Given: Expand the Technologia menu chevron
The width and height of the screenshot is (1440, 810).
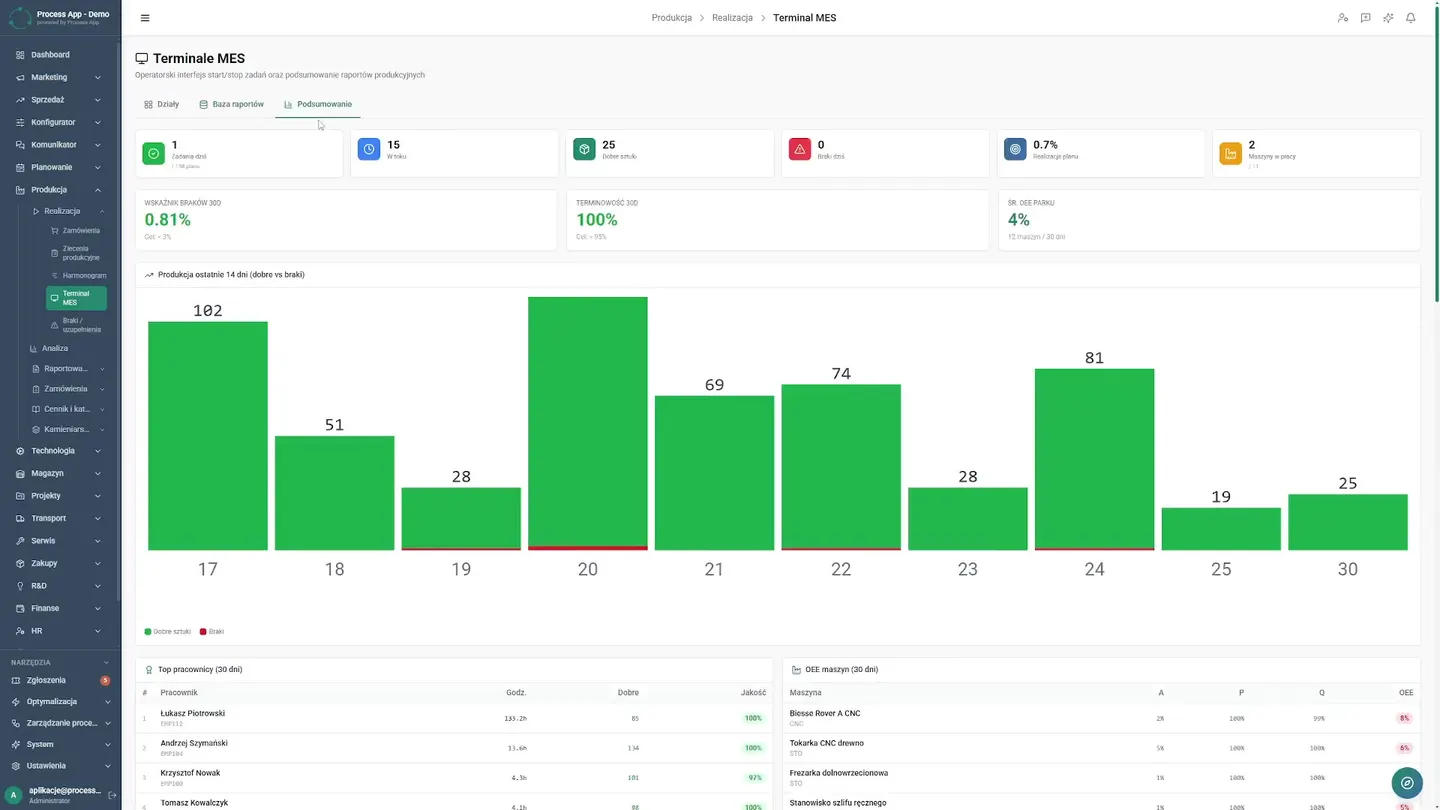Looking at the screenshot, I should [98, 451].
